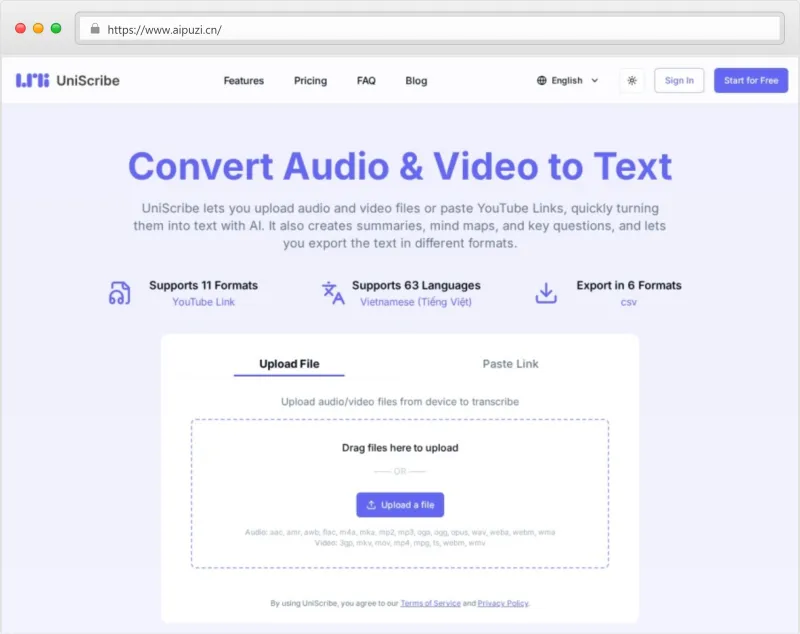The image size is (800, 634).
Task: Visit the Blog page
Action: tap(416, 81)
